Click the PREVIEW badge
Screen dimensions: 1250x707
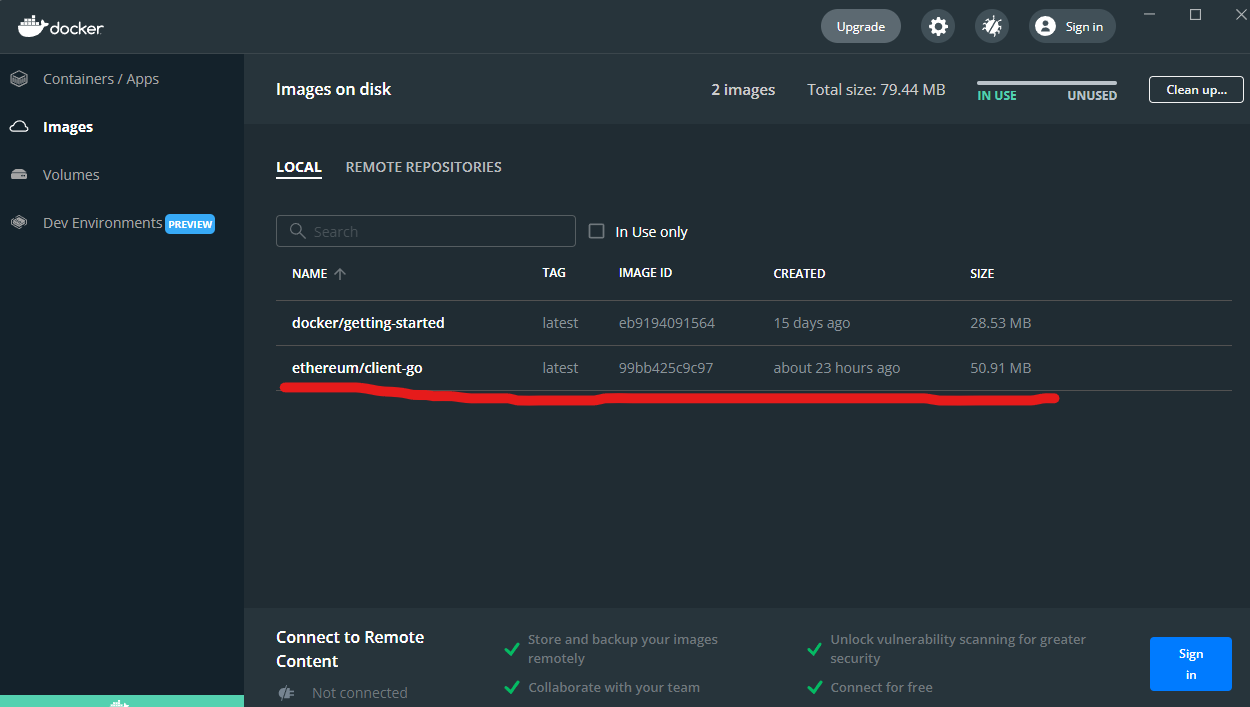[190, 224]
